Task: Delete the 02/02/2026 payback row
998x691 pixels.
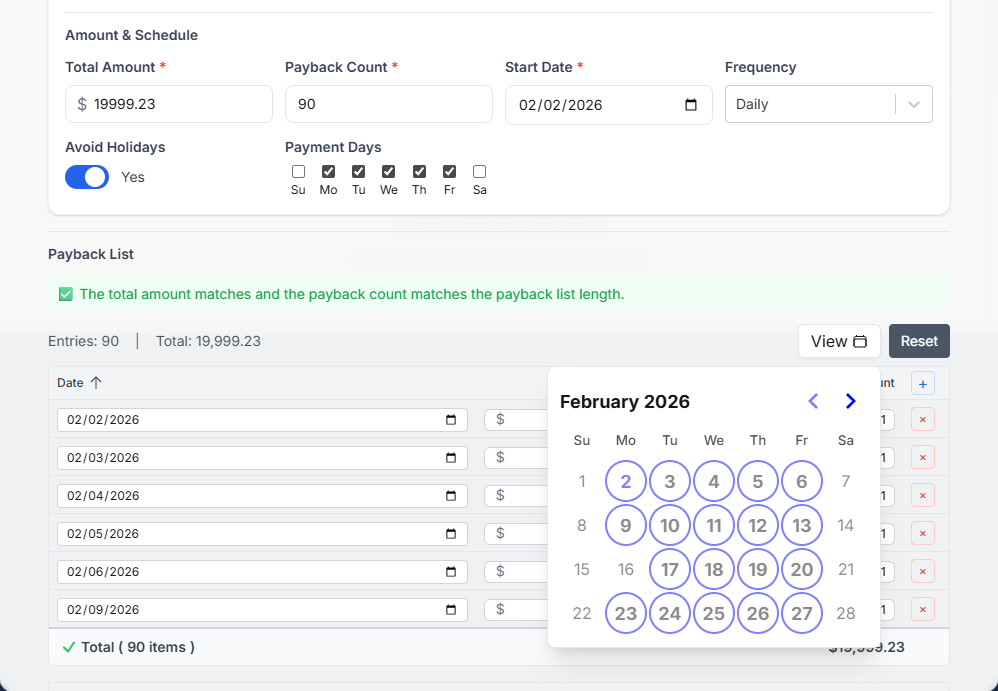Action: (922, 420)
